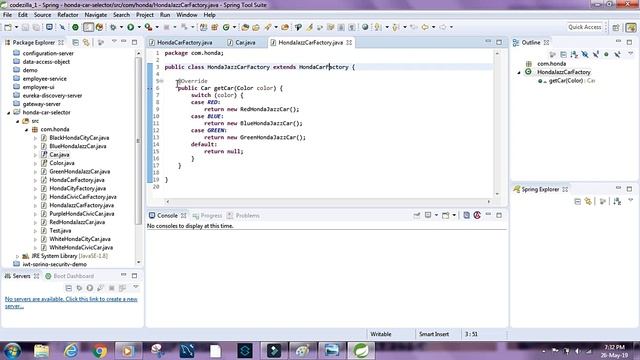The height and width of the screenshot is (360, 640).
Task: Click the link to create a new server
Action: point(71,302)
